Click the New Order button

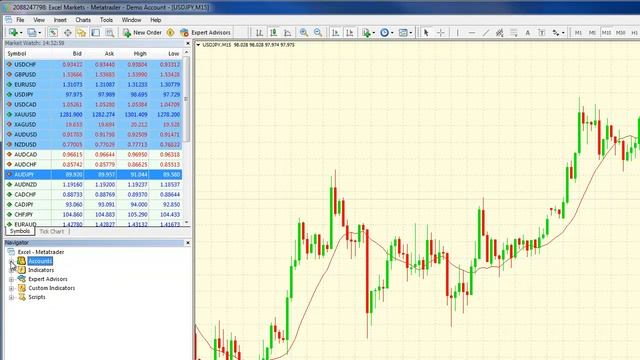tap(142, 32)
